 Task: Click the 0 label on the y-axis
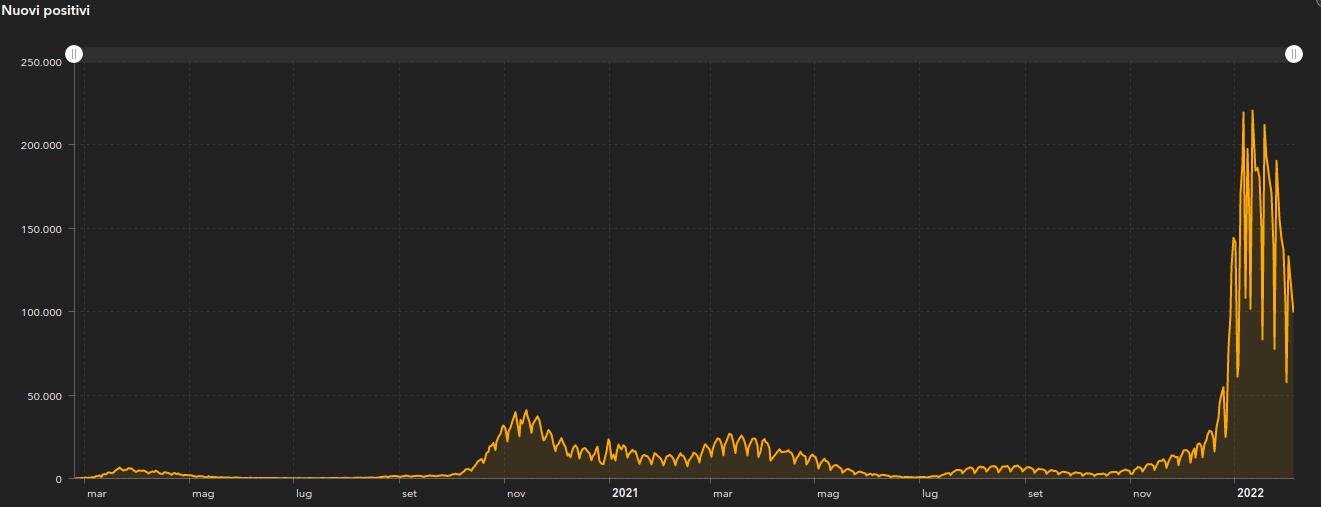pos(58,479)
